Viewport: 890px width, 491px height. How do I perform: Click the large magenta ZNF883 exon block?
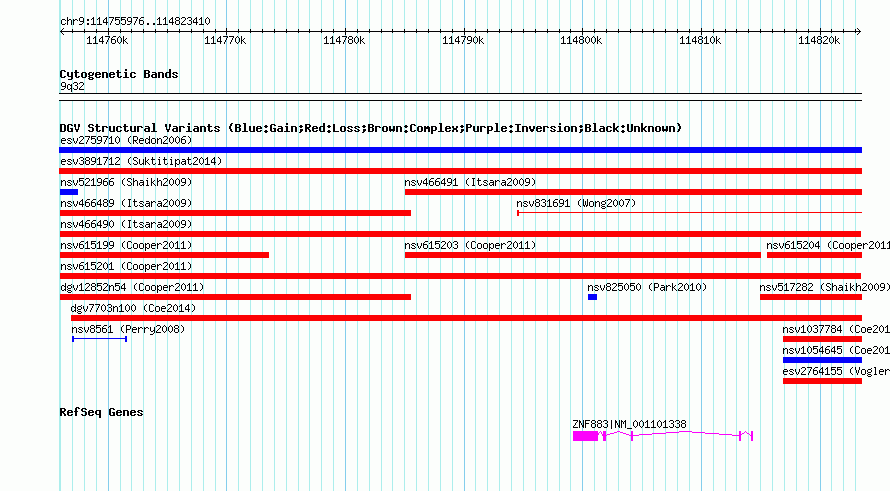(585, 436)
